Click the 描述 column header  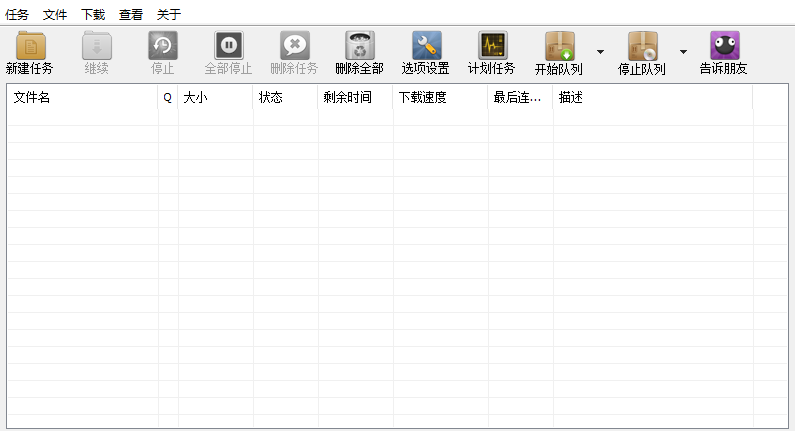coord(653,97)
